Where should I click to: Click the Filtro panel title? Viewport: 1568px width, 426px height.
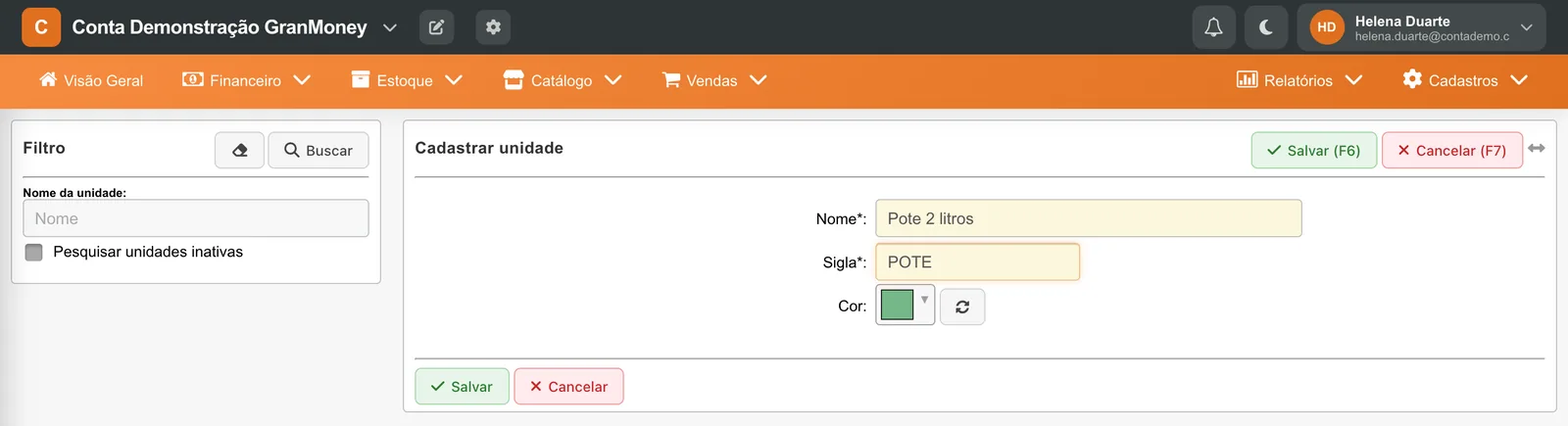44,148
